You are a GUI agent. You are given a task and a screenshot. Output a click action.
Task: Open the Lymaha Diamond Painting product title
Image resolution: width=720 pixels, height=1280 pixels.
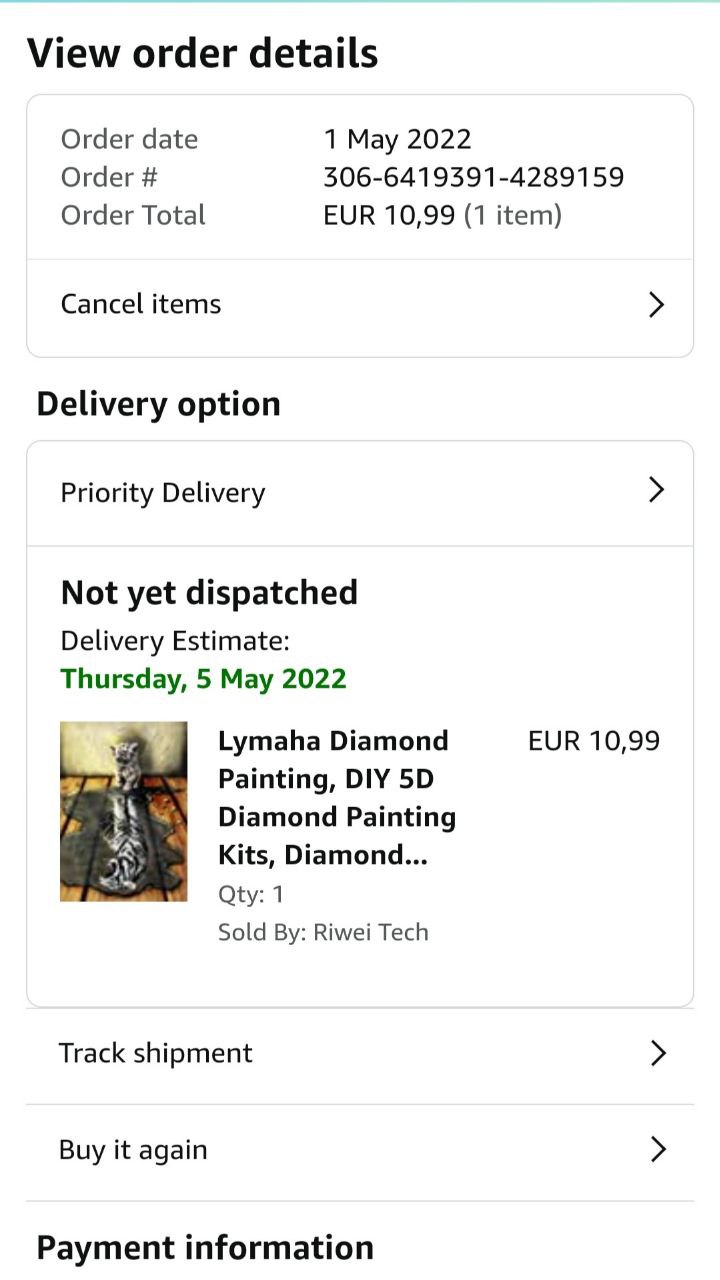point(334,798)
